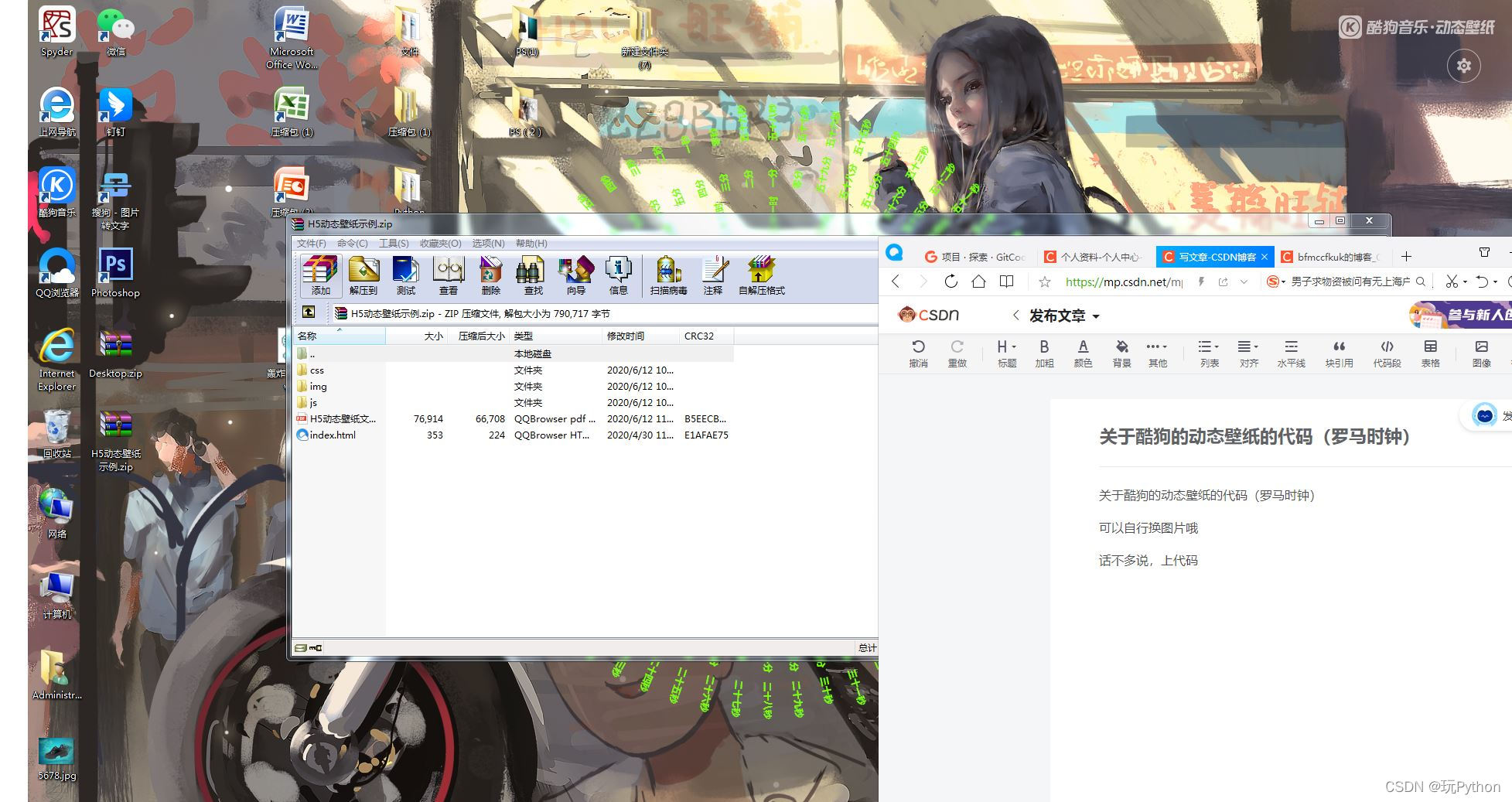
Task: Open the reading list book icon
Action: (1006, 282)
